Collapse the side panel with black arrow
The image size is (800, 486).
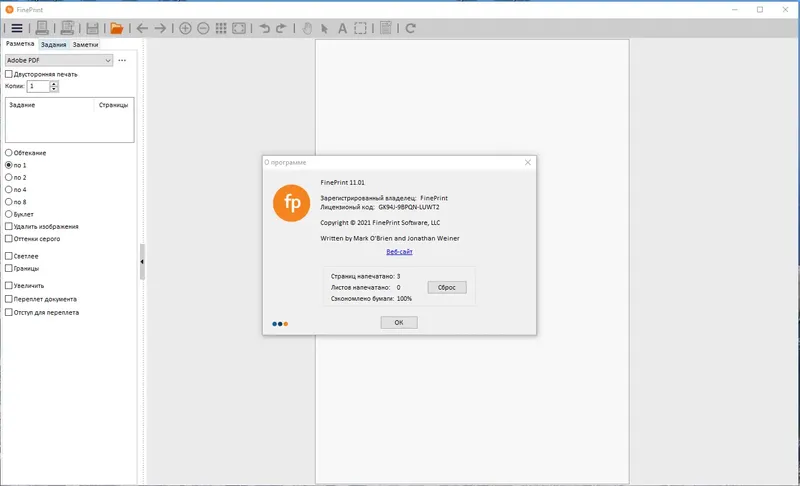(x=142, y=262)
